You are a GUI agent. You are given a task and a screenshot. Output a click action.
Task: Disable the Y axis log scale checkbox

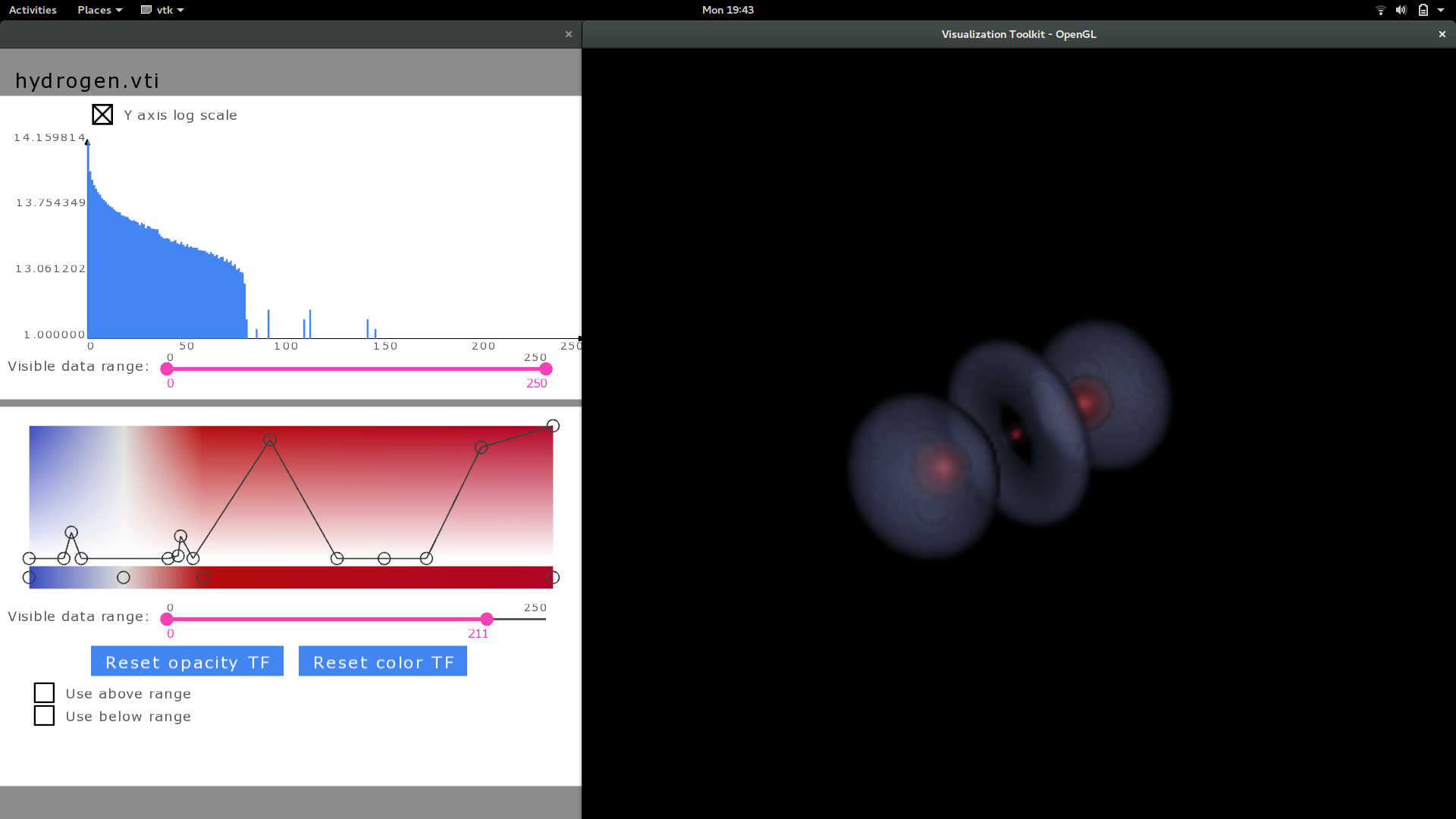click(102, 115)
